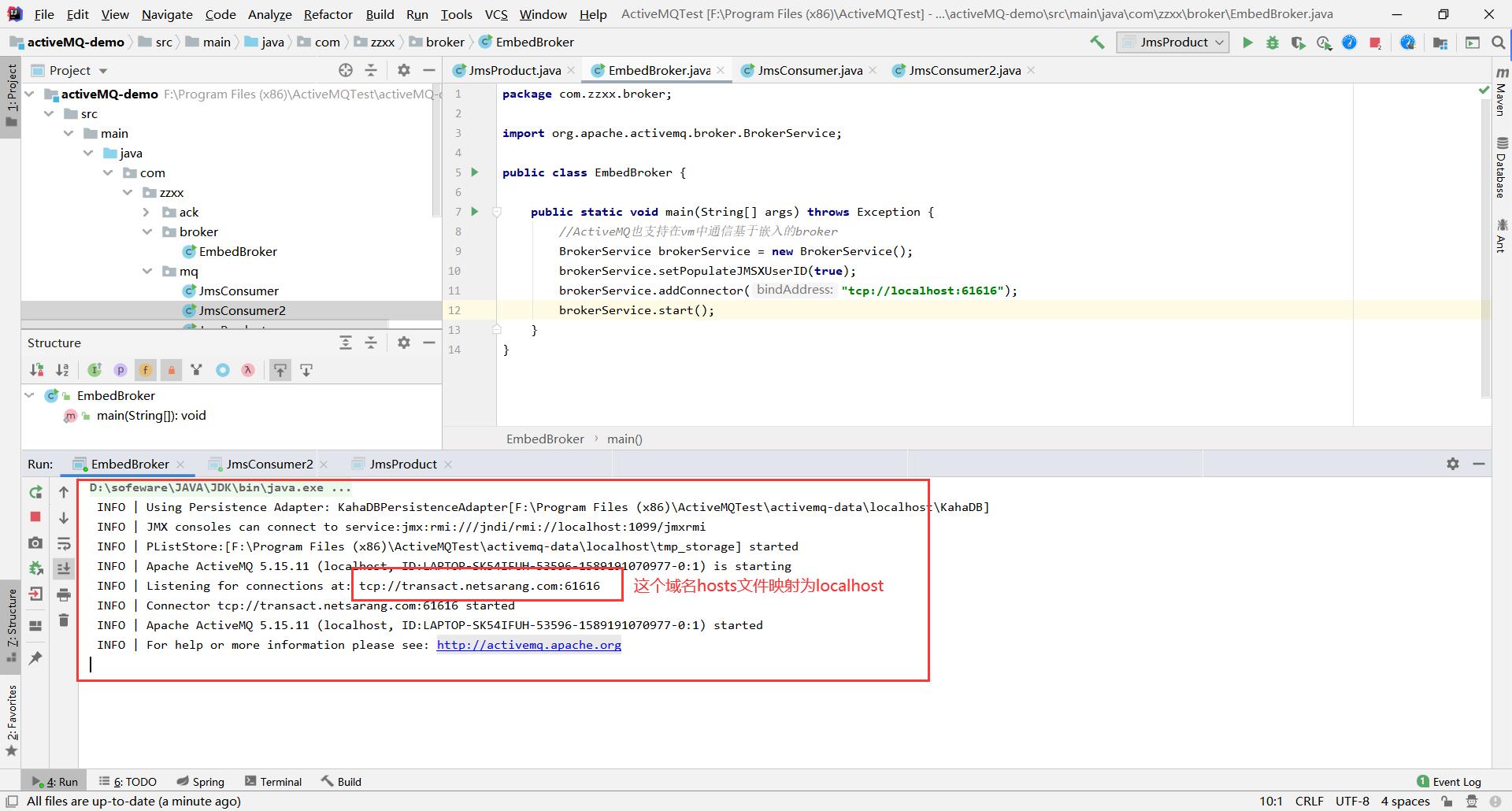Click the red Stop icon in Run panel
This screenshot has width=1512, height=811.
point(35,517)
